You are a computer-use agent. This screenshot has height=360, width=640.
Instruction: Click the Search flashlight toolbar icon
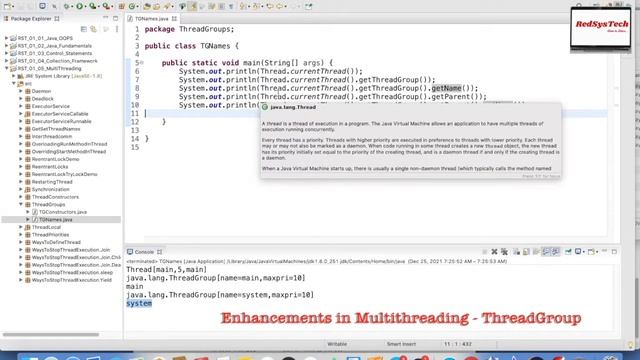click(x=167, y=6)
